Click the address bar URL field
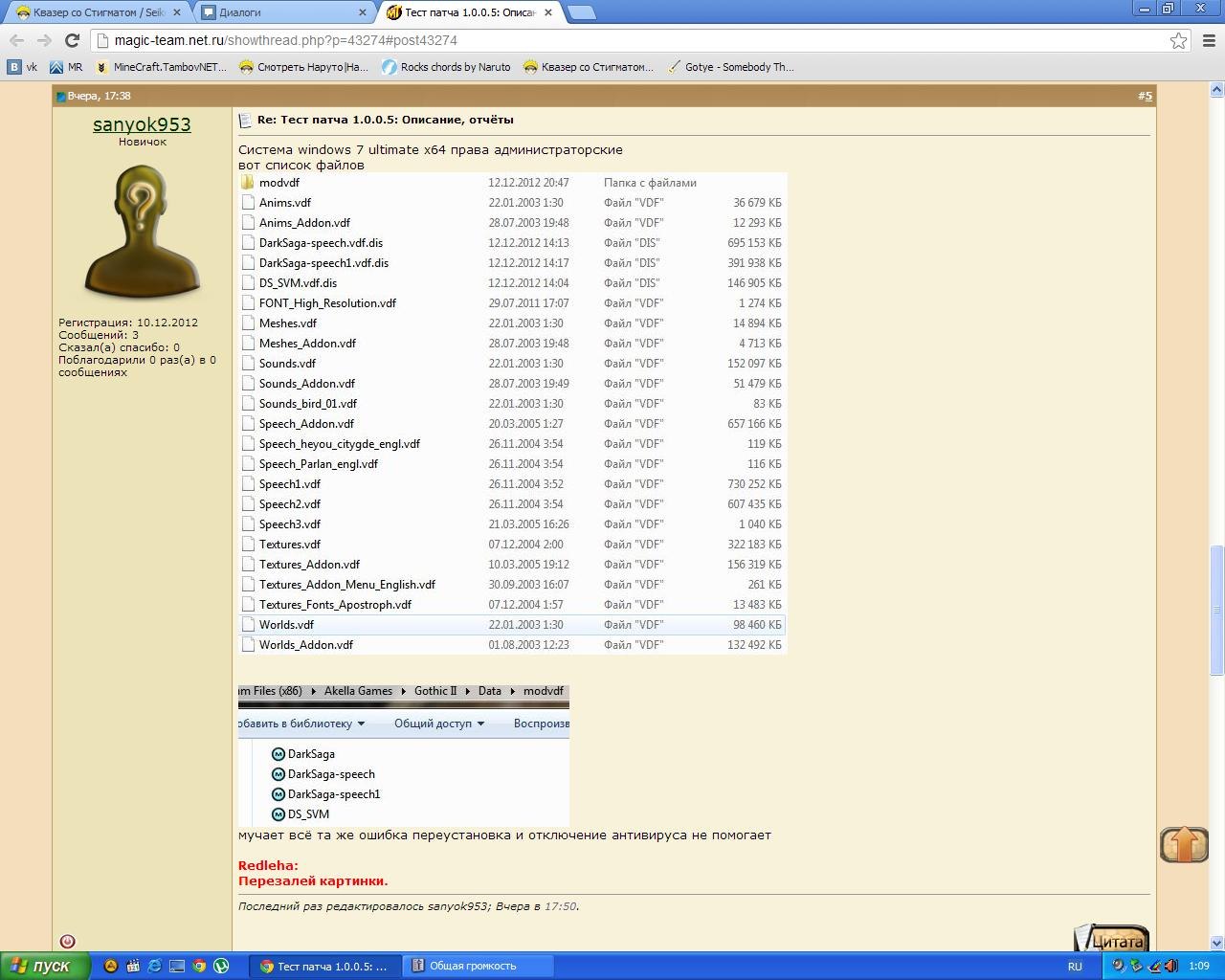 point(632,40)
